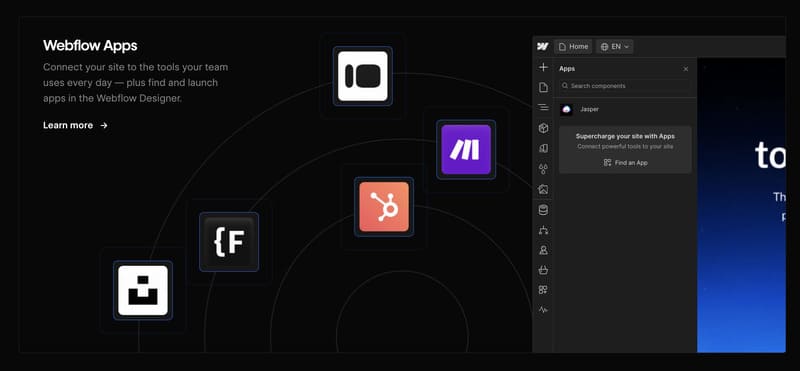Viewport: 800px width, 371px height.
Task: Click the arrow beside Learn more
Action: click(104, 126)
